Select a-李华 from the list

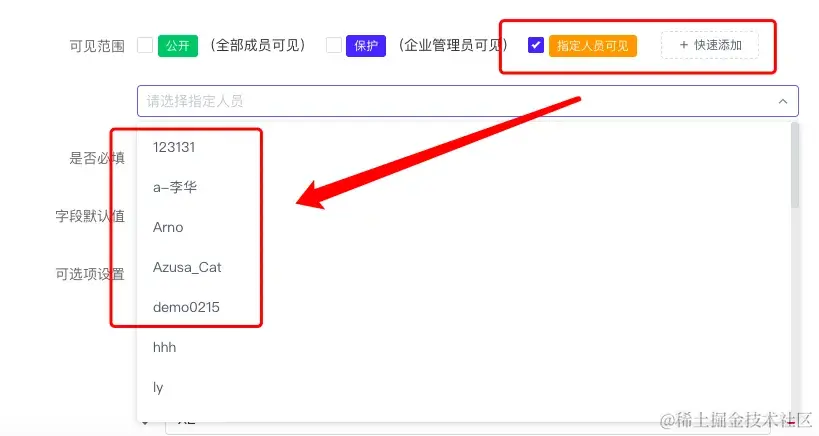click(x=463, y=187)
